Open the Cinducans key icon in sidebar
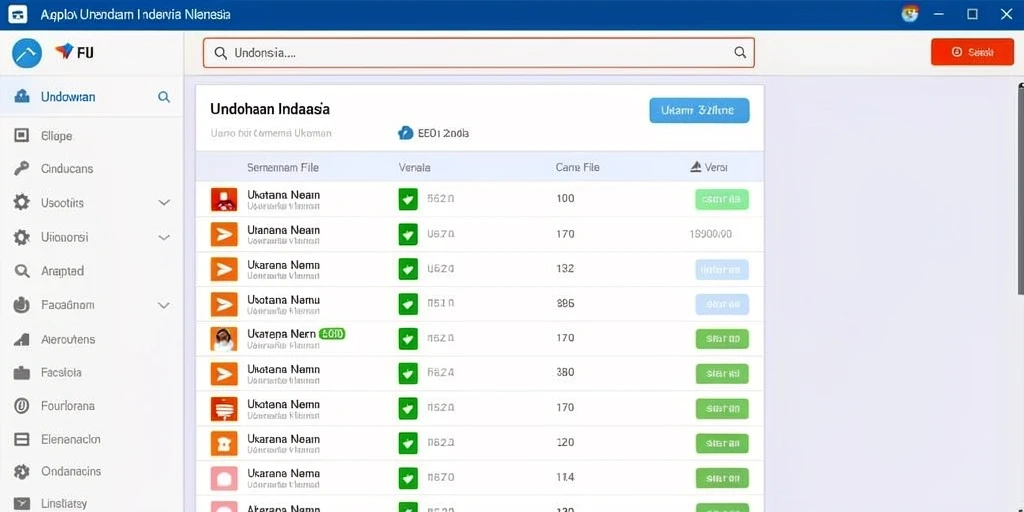 point(22,168)
